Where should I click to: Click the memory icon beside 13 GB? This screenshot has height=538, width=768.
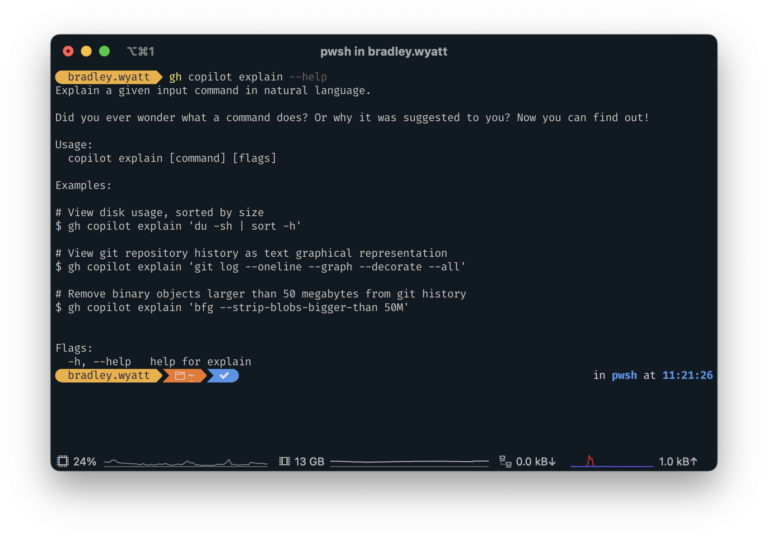pyautogui.click(x=284, y=462)
